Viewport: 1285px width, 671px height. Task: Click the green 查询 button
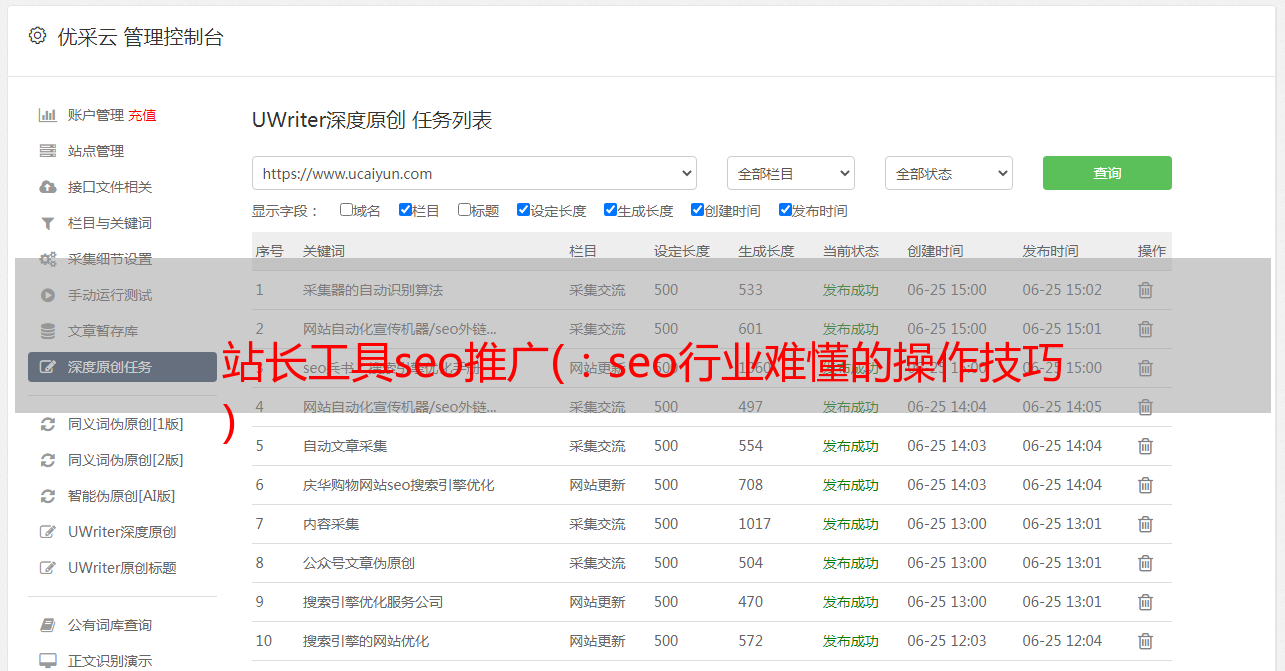(x=1107, y=173)
